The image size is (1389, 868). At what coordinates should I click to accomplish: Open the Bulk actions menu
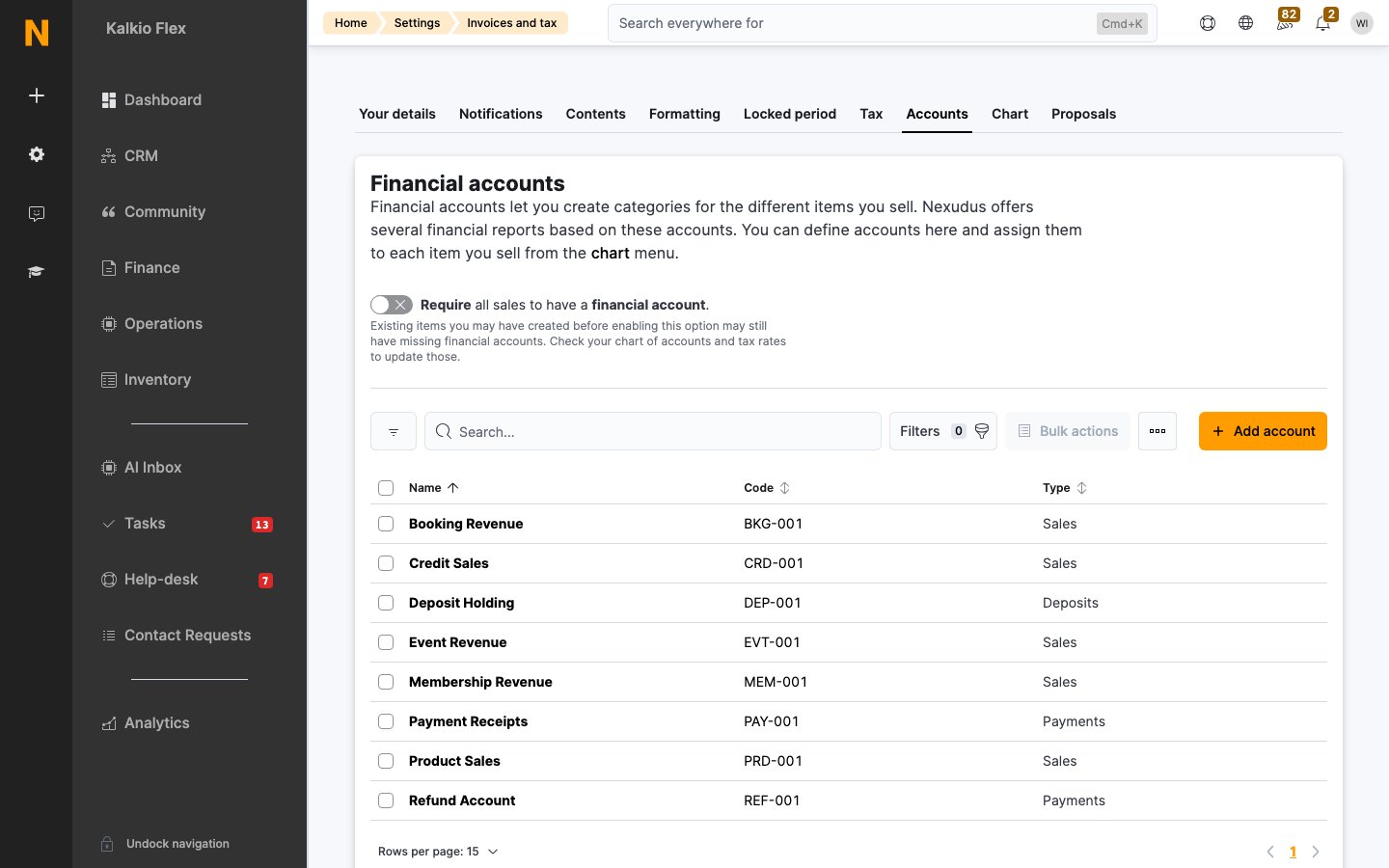[1068, 431]
